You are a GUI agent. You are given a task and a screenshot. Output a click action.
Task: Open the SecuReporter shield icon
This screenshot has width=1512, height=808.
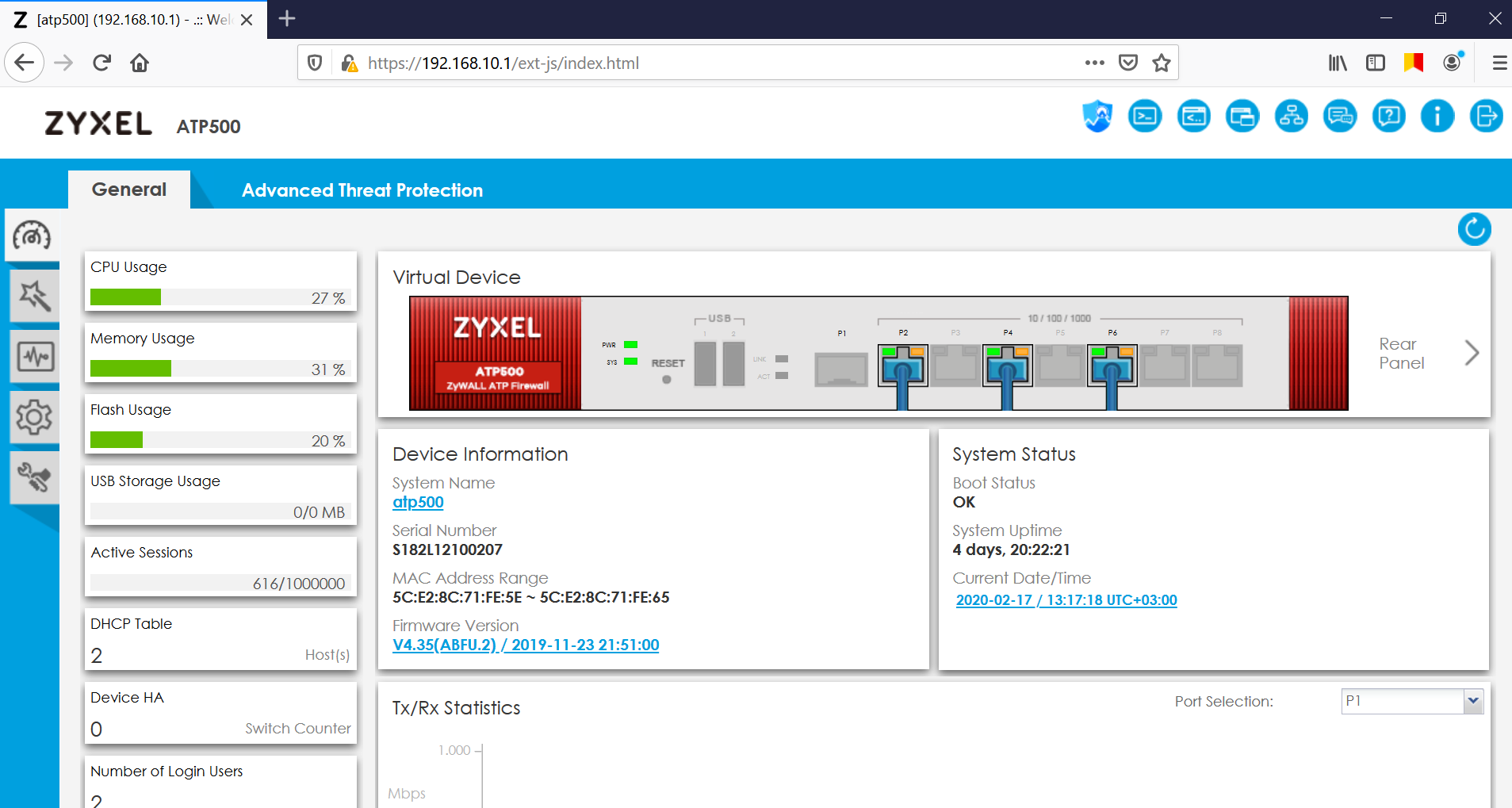(x=1097, y=117)
